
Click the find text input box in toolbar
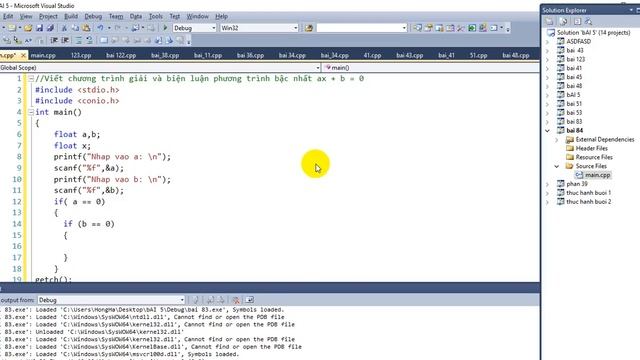point(359,28)
